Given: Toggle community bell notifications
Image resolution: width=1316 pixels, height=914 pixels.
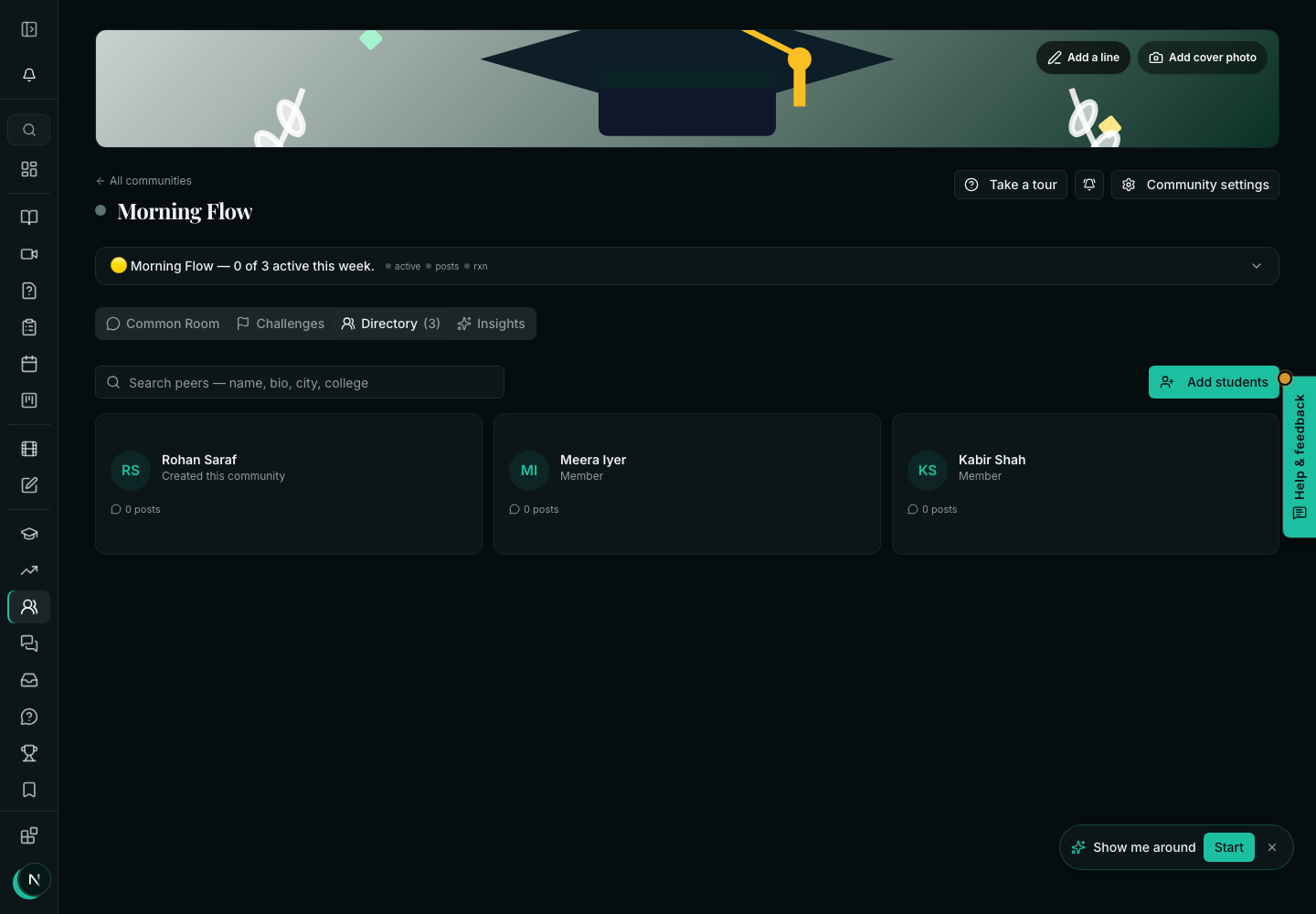Looking at the screenshot, I should (x=1089, y=185).
